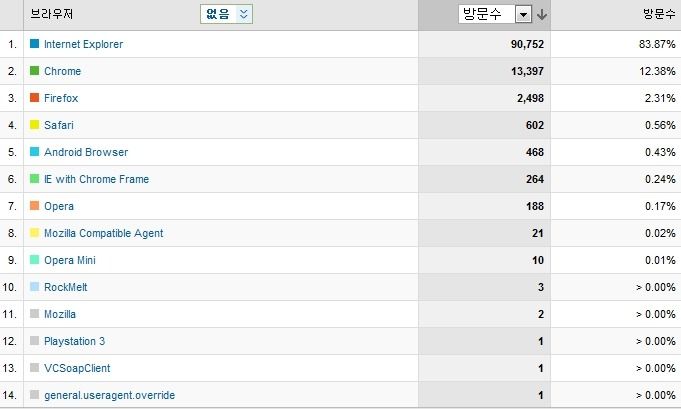Select the 0.01% share value
Image resolution: width=681 pixels, height=409 pixels.
[x=660, y=260]
